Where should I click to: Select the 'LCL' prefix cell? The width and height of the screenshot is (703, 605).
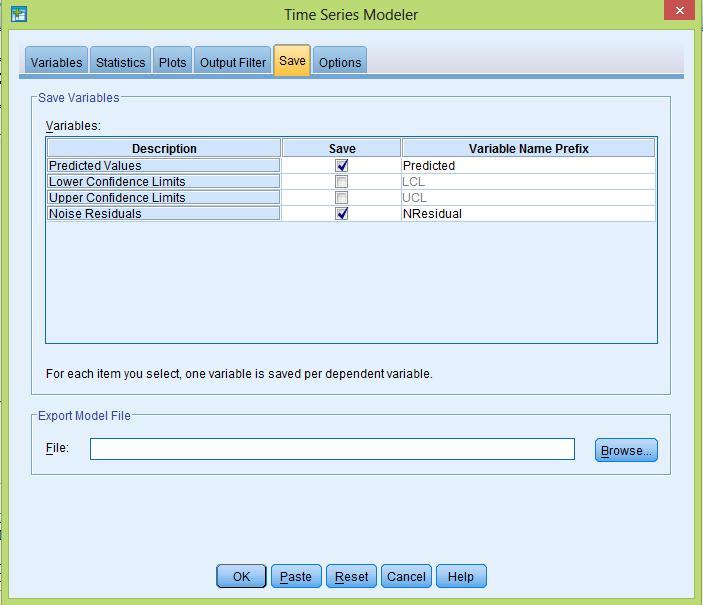coord(529,182)
